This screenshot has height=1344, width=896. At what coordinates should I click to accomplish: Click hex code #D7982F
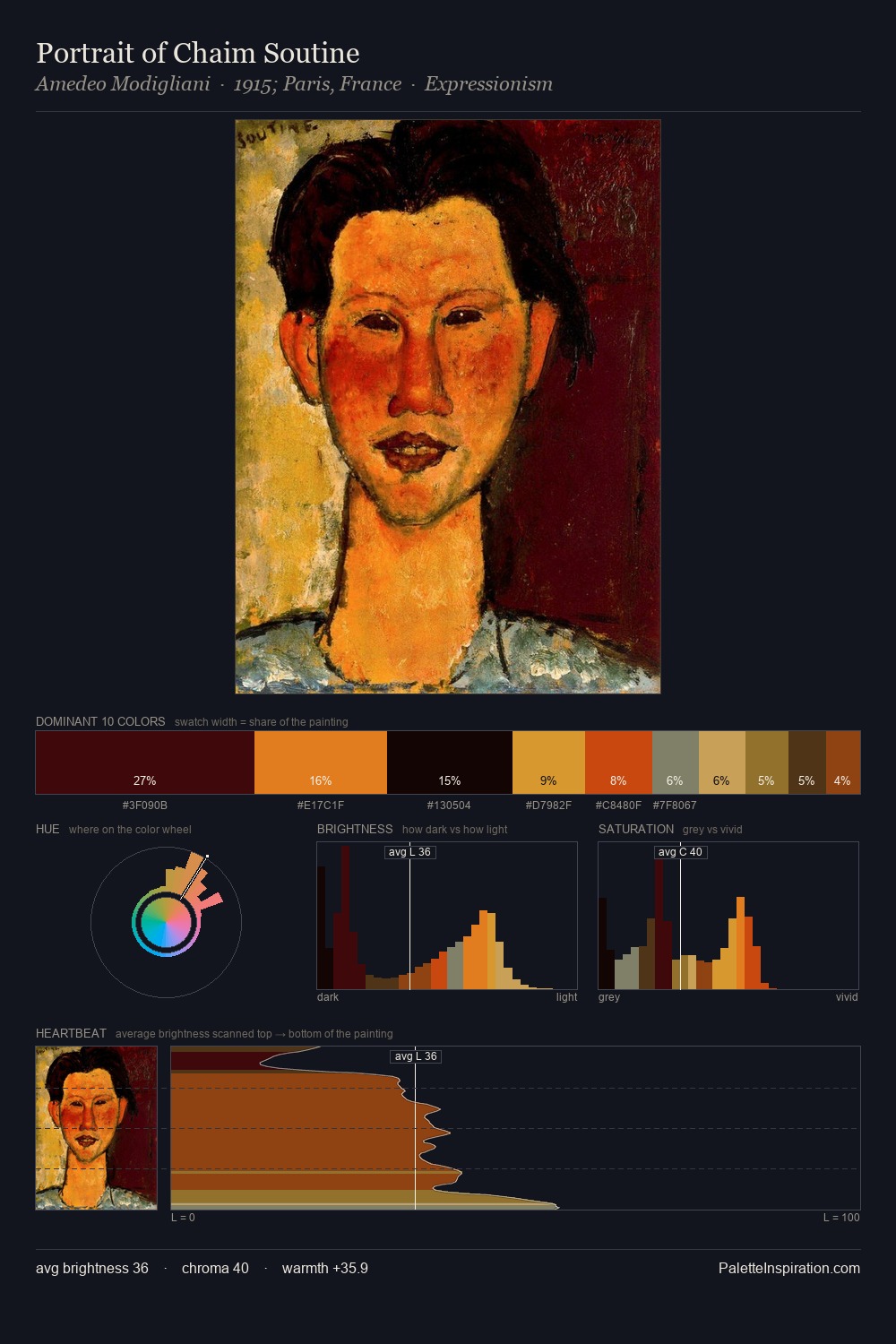548,806
